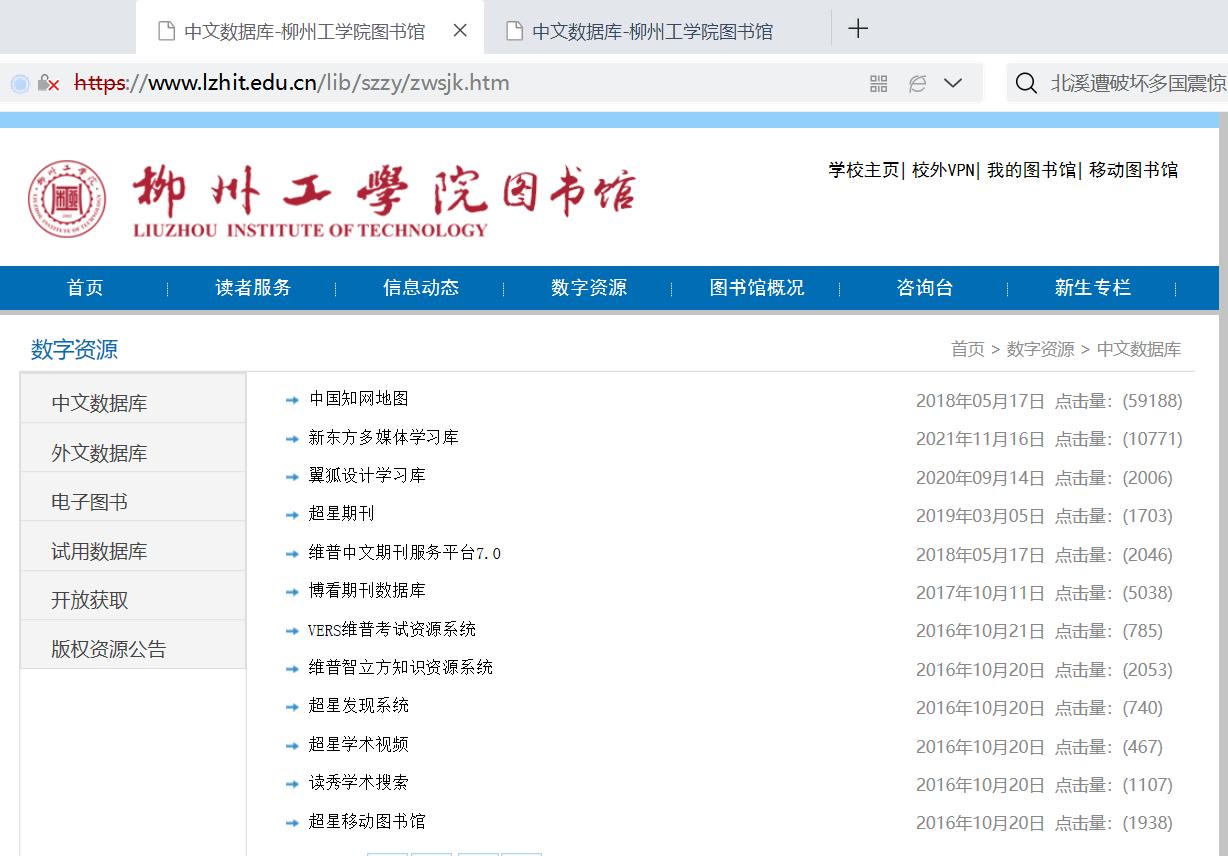This screenshot has height=856, width=1228.
Task: Close the first 中文数据库 browser tab
Action: (460, 31)
